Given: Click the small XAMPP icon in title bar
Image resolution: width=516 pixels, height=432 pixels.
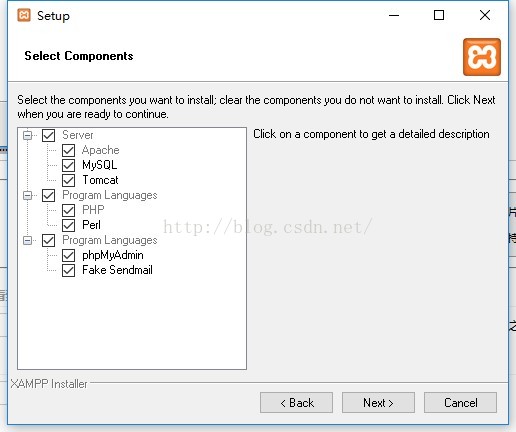Looking at the screenshot, I should click(x=24, y=15).
